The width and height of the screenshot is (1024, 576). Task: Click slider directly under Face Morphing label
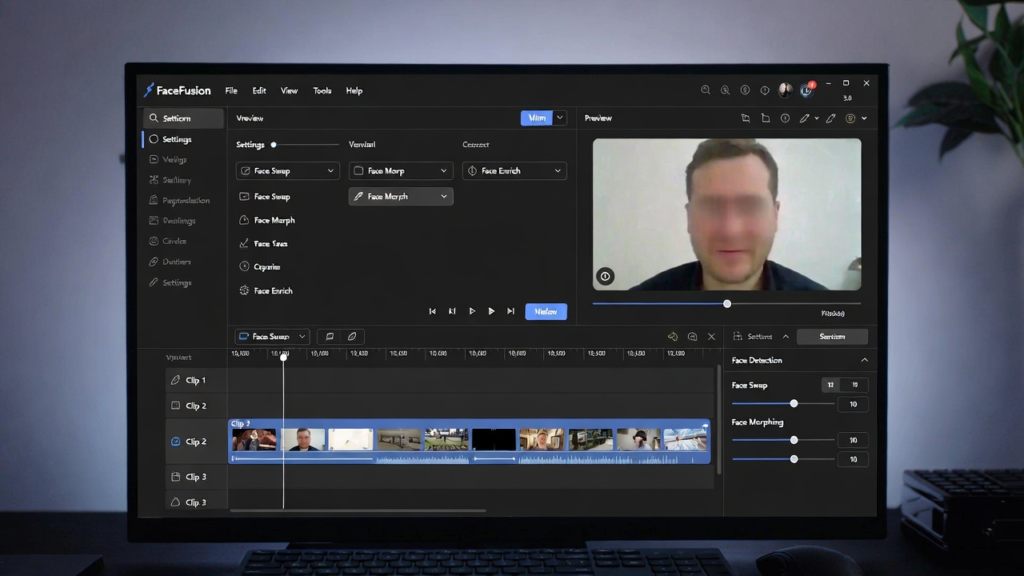(782, 440)
